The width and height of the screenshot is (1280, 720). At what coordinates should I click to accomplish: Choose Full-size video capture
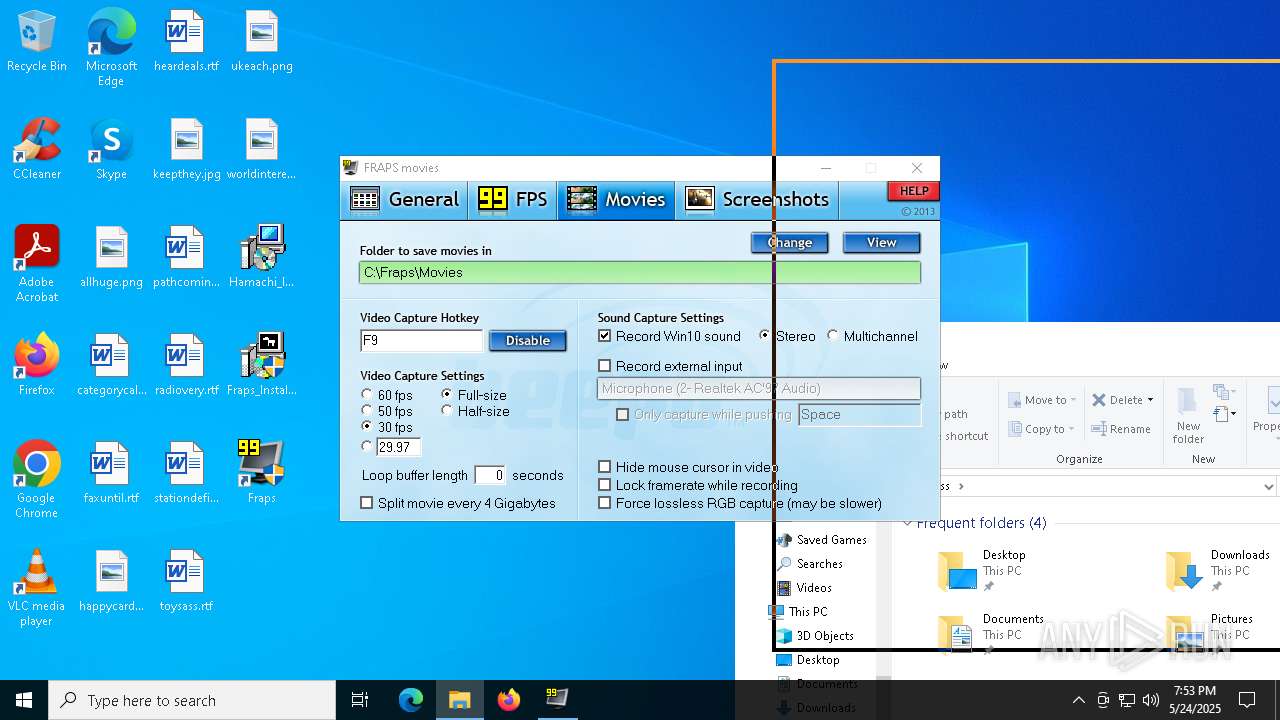[447, 395]
